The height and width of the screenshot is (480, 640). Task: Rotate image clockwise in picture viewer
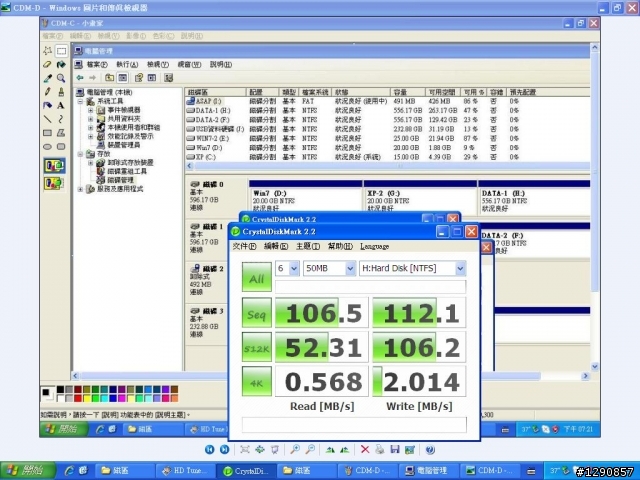(x=330, y=449)
